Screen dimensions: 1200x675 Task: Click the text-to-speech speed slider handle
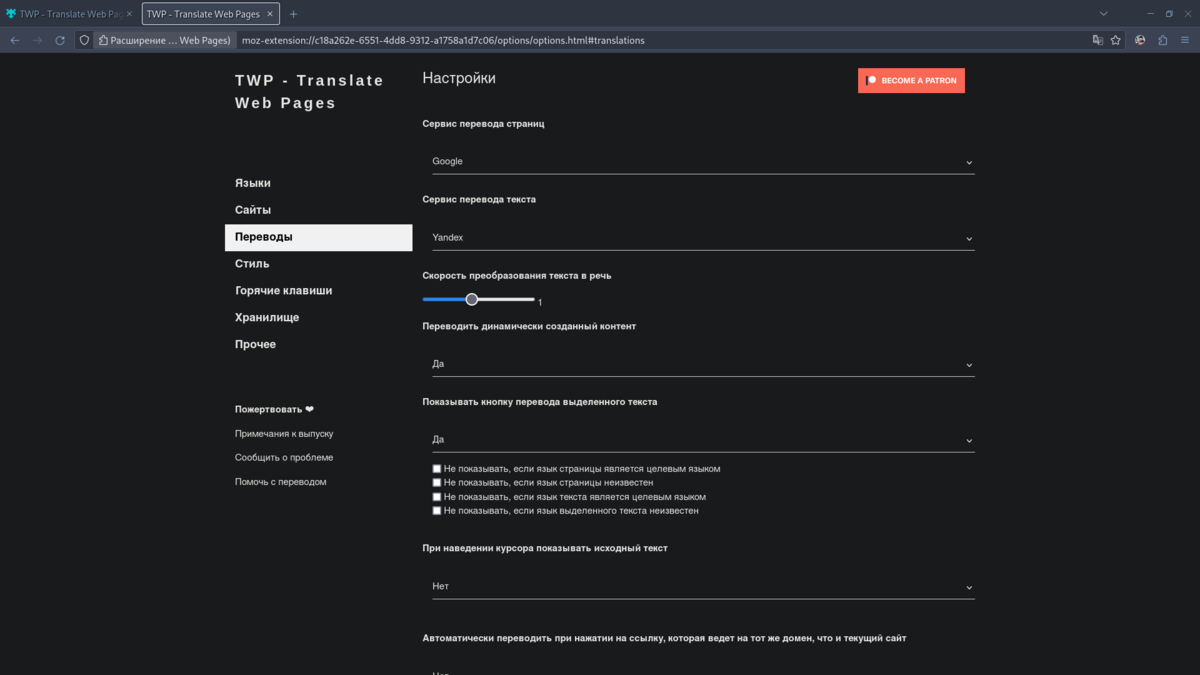point(472,299)
